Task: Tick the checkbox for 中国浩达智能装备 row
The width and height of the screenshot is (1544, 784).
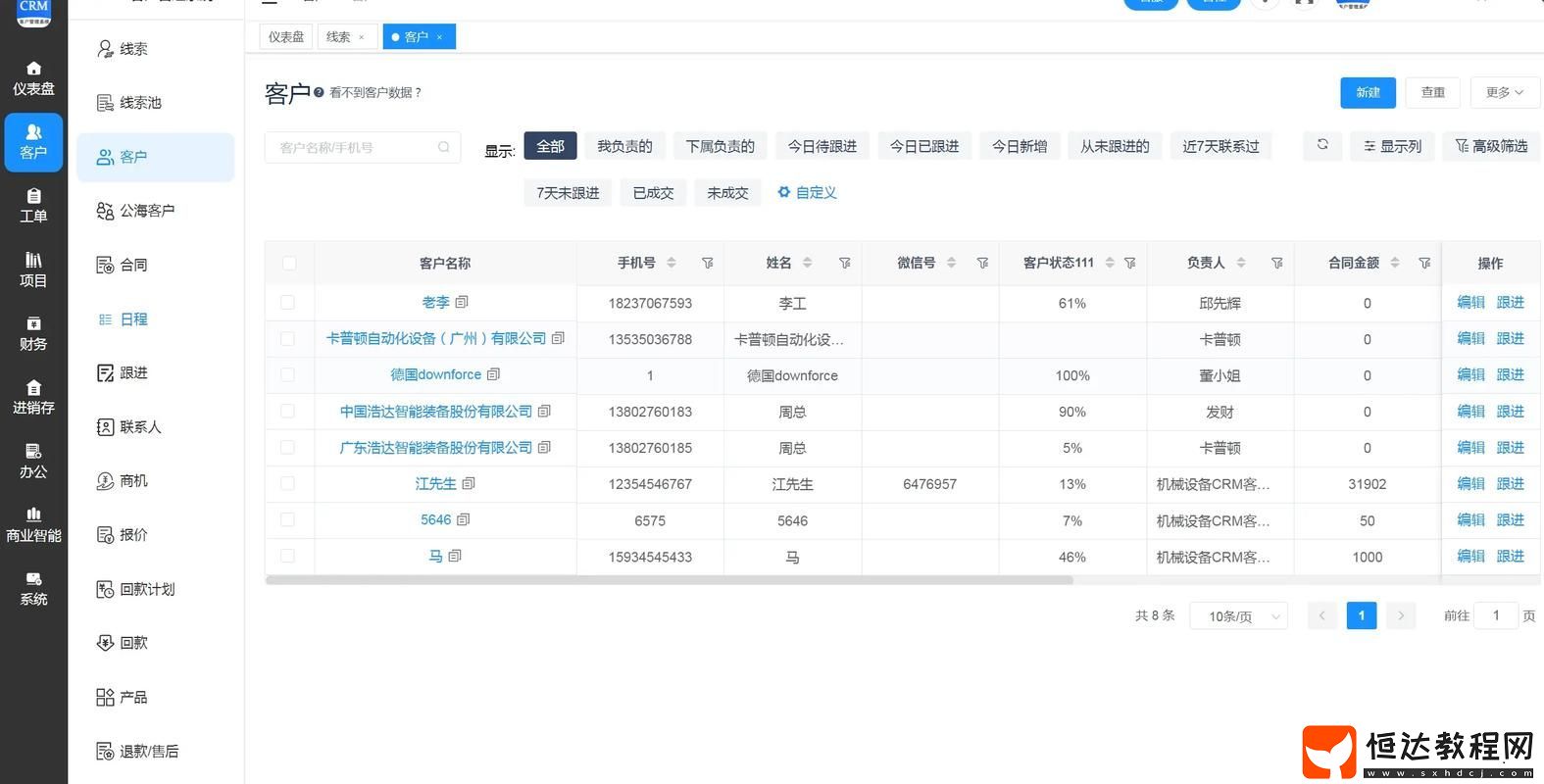Action: tap(287, 411)
